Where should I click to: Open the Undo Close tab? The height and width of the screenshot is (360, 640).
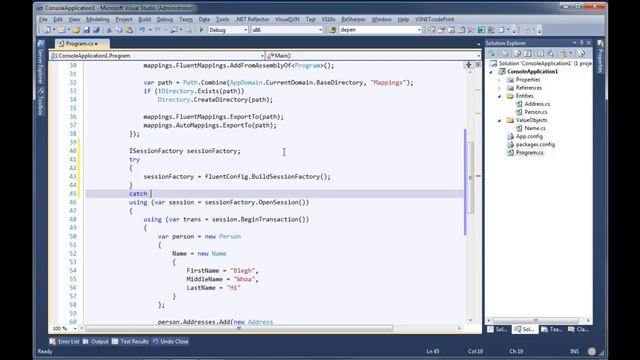click(x=171, y=341)
